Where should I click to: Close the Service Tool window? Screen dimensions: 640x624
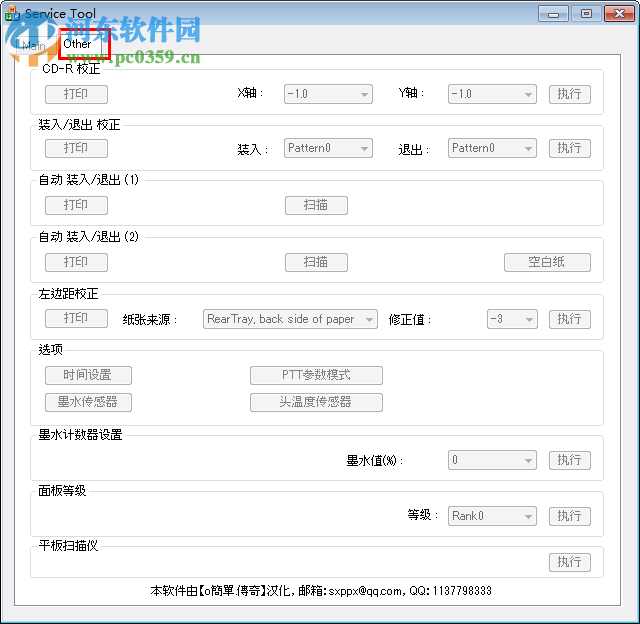point(619,14)
